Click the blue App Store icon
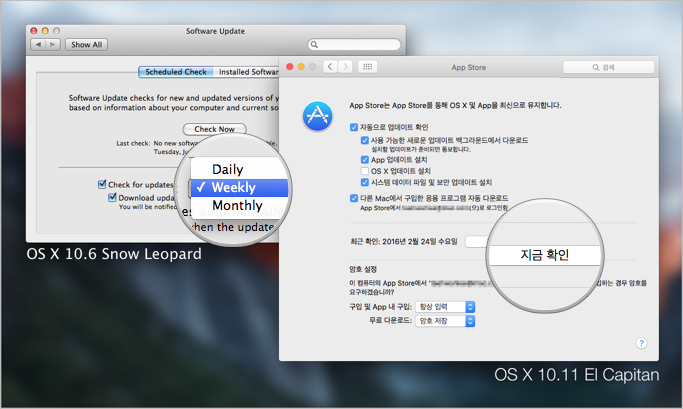The image size is (683, 409). pyautogui.click(x=318, y=116)
